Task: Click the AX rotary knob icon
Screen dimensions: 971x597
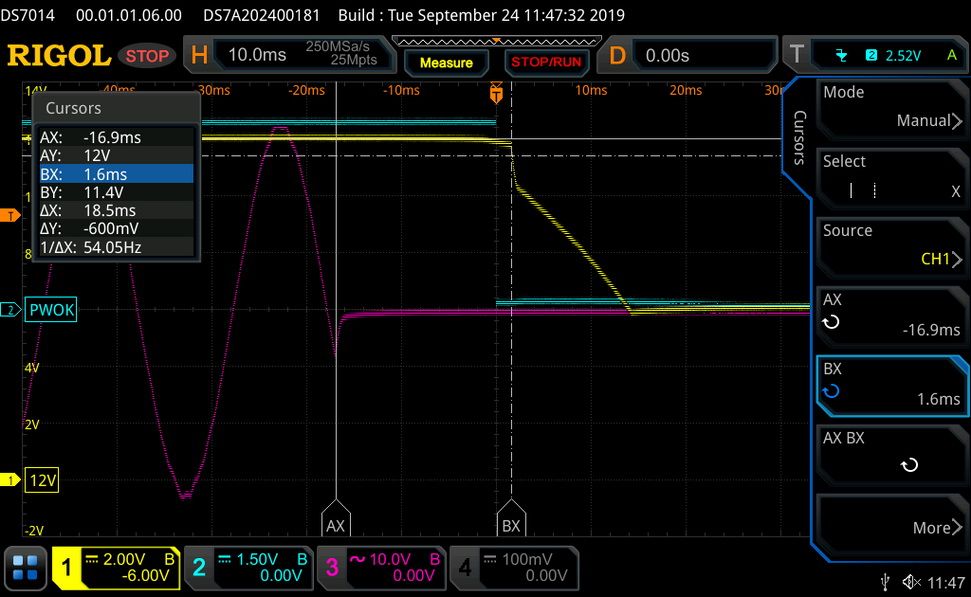Action: click(831, 322)
